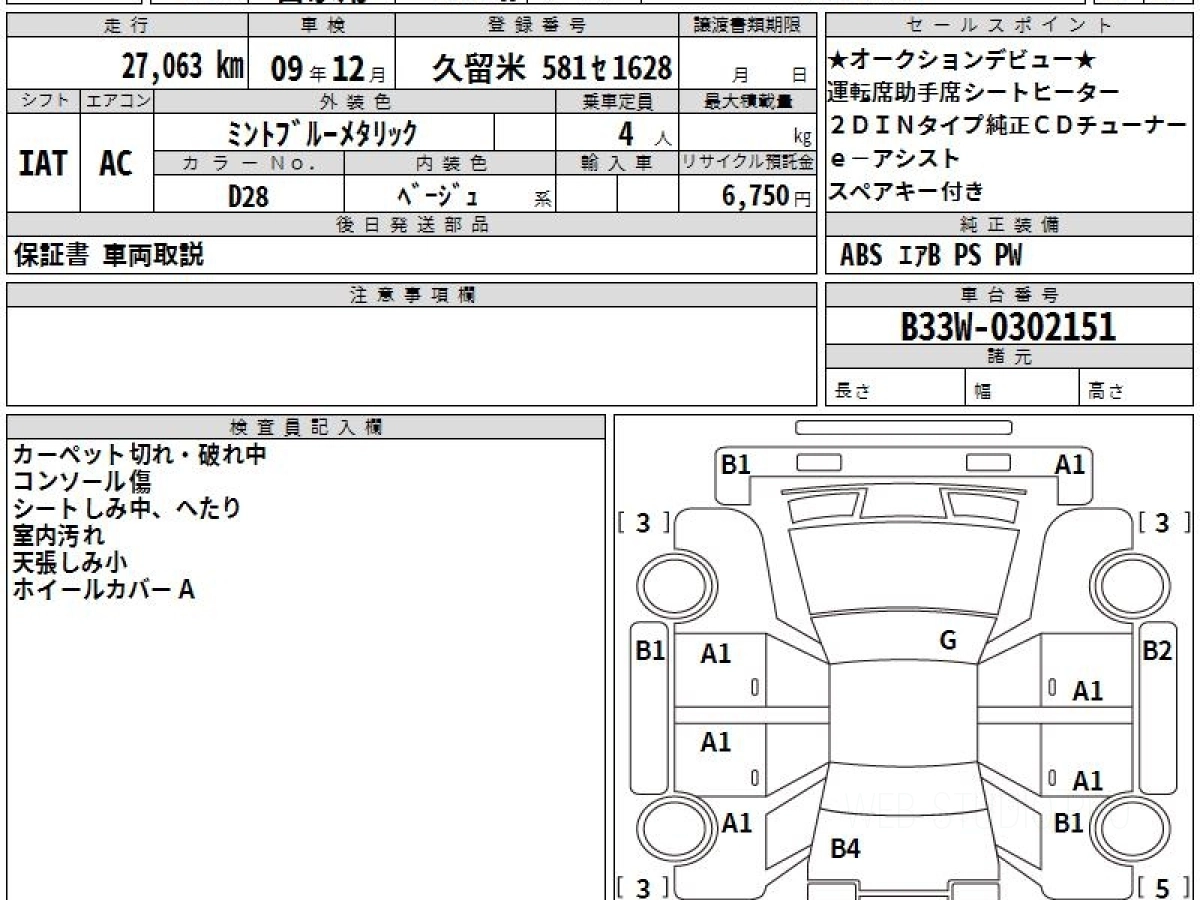
Task: Click the シフト header cell
Action: pos(44,101)
